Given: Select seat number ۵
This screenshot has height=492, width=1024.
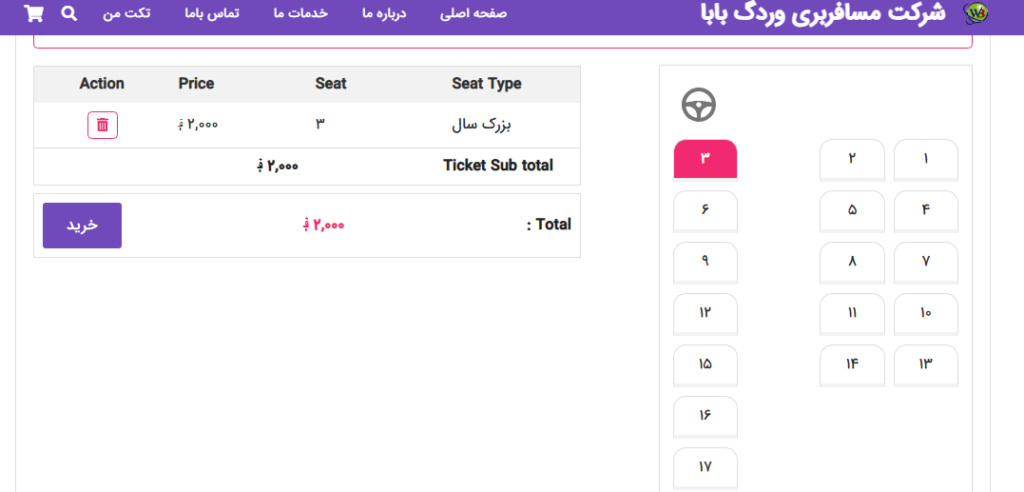Looking at the screenshot, I should 852,210.
